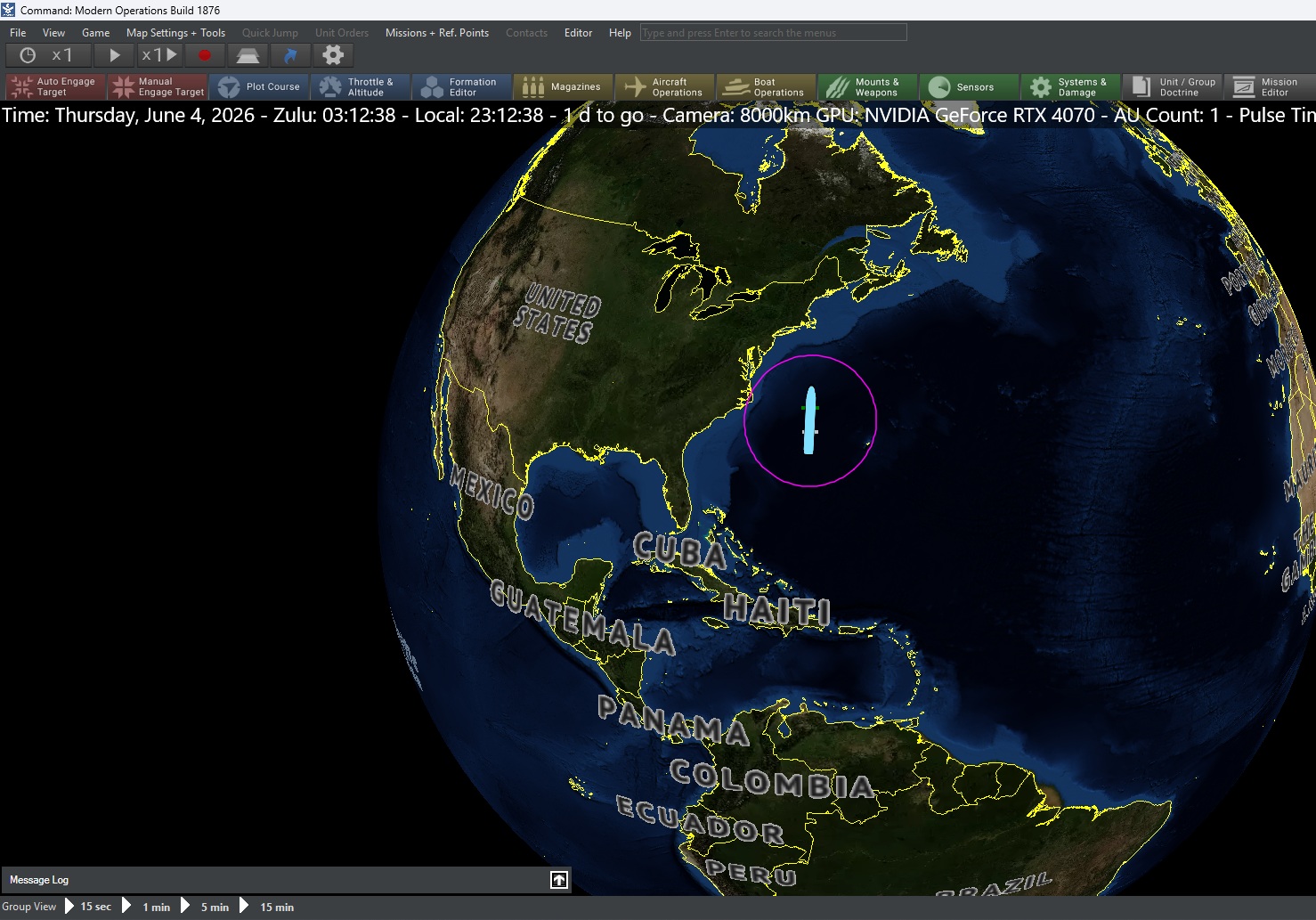The width and height of the screenshot is (1316, 920).
Task: Click Manual Engage Target button
Action: tap(158, 86)
